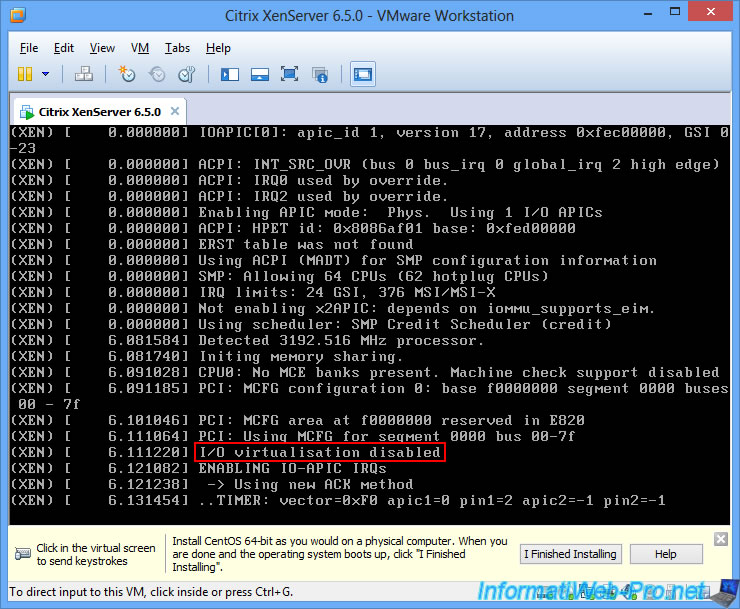Screen dimensions: 740x609
Task: Click the I Finished Installing button
Action: coord(571,554)
